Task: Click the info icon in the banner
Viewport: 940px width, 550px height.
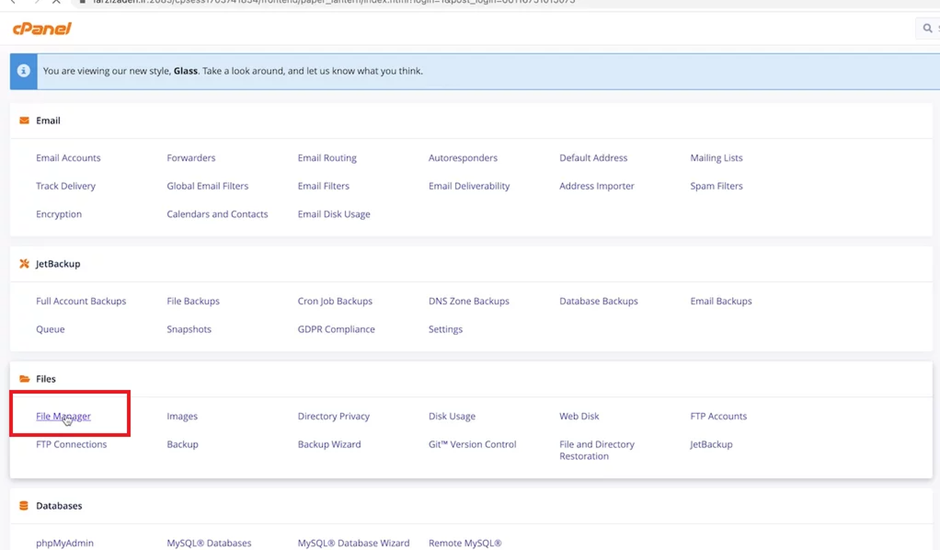Action: [23, 71]
